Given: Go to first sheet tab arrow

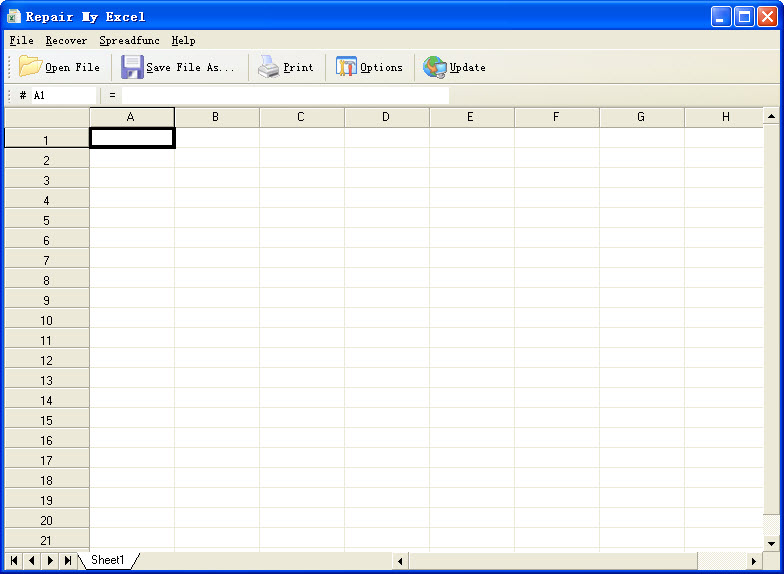Looking at the screenshot, I should click(x=14, y=560).
